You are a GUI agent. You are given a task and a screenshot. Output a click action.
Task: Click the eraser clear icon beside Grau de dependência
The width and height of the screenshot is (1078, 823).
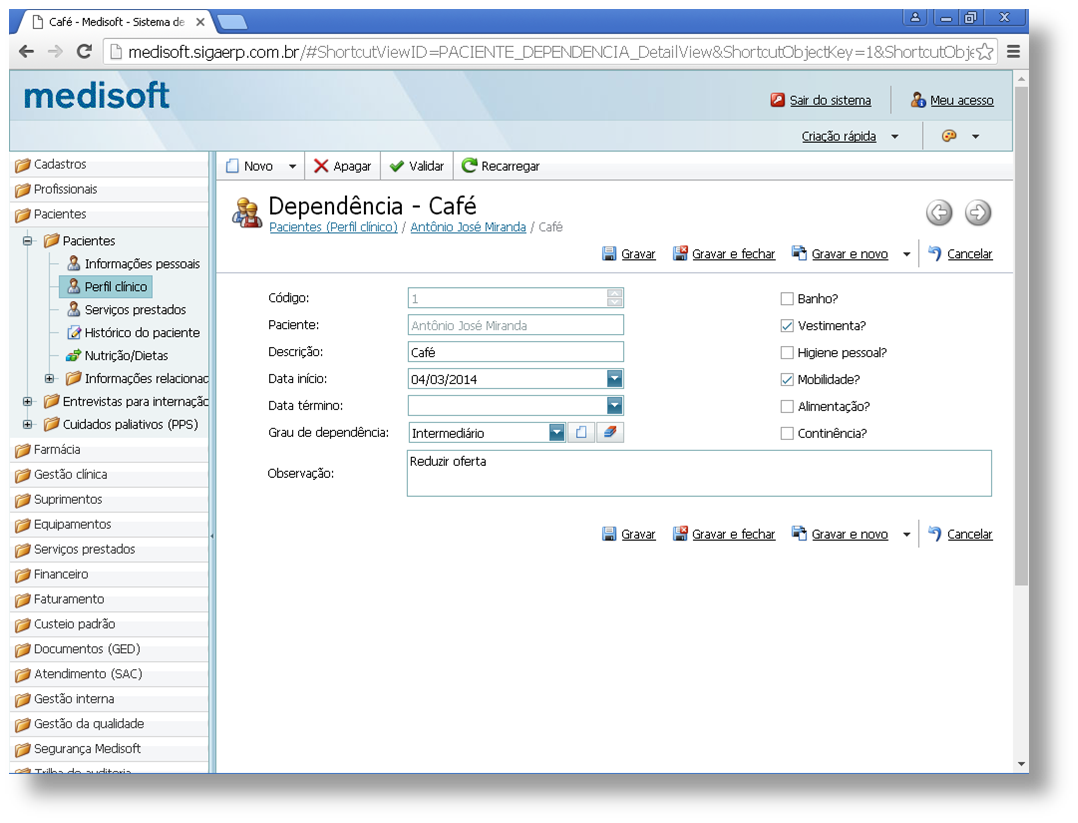click(x=610, y=432)
